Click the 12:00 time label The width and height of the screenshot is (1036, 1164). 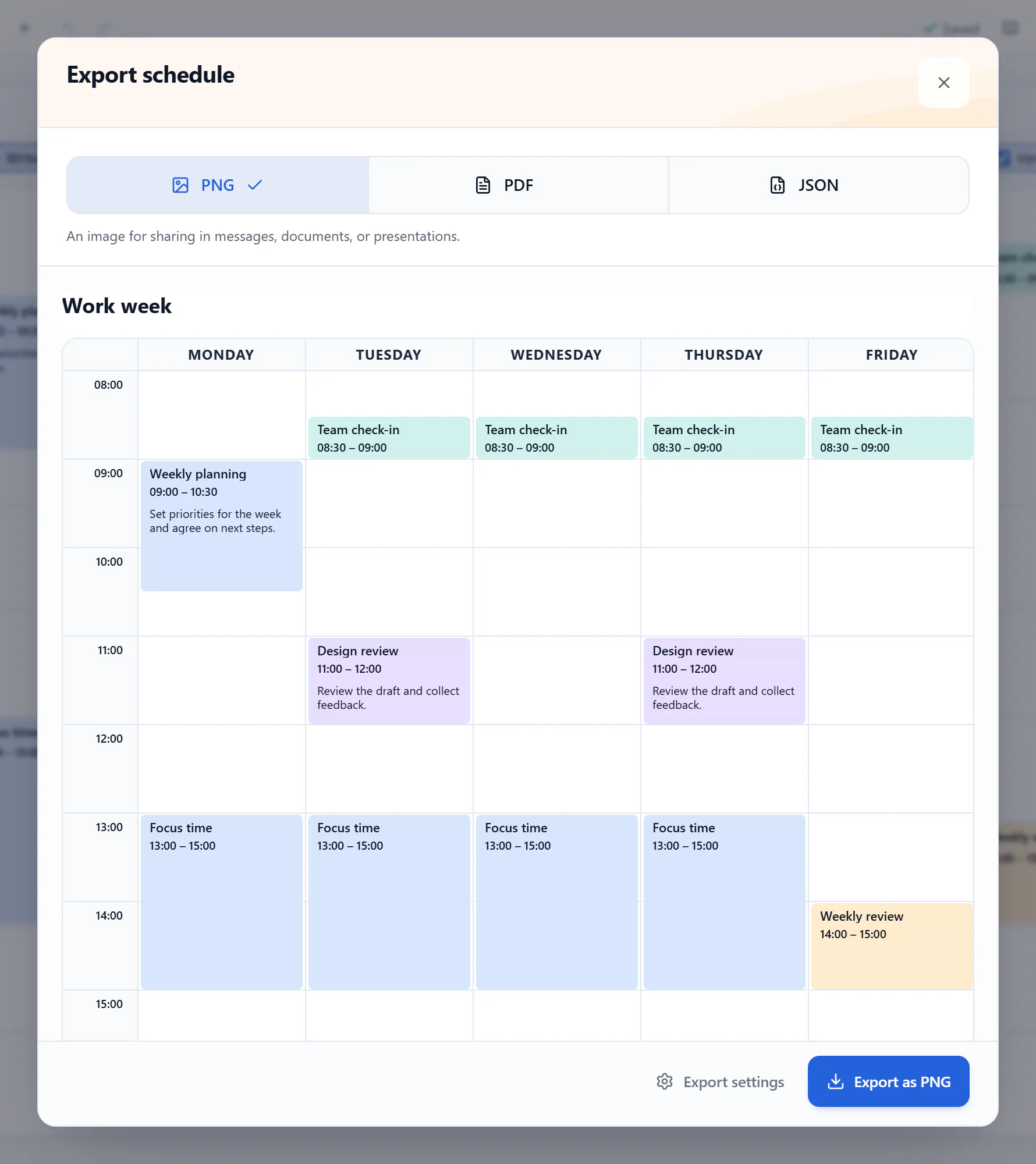tap(109, 739)
